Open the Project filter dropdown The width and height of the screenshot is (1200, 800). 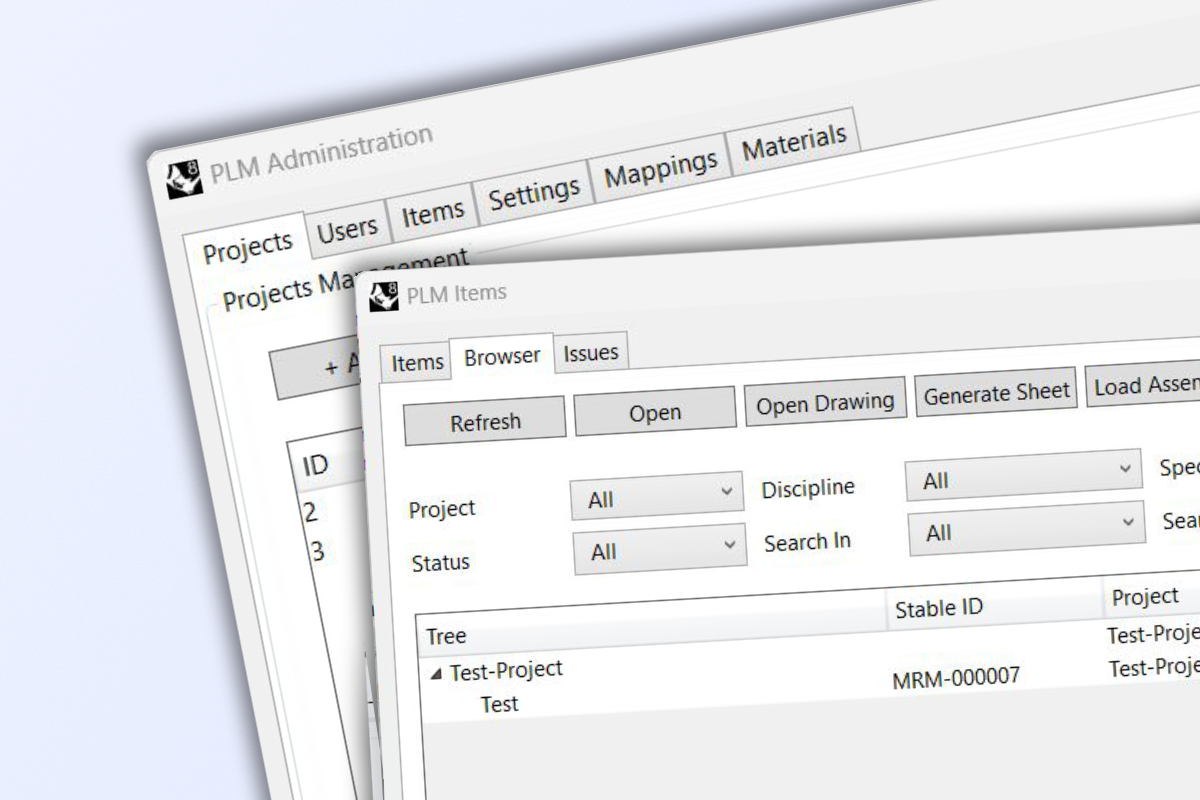[657, 497]
